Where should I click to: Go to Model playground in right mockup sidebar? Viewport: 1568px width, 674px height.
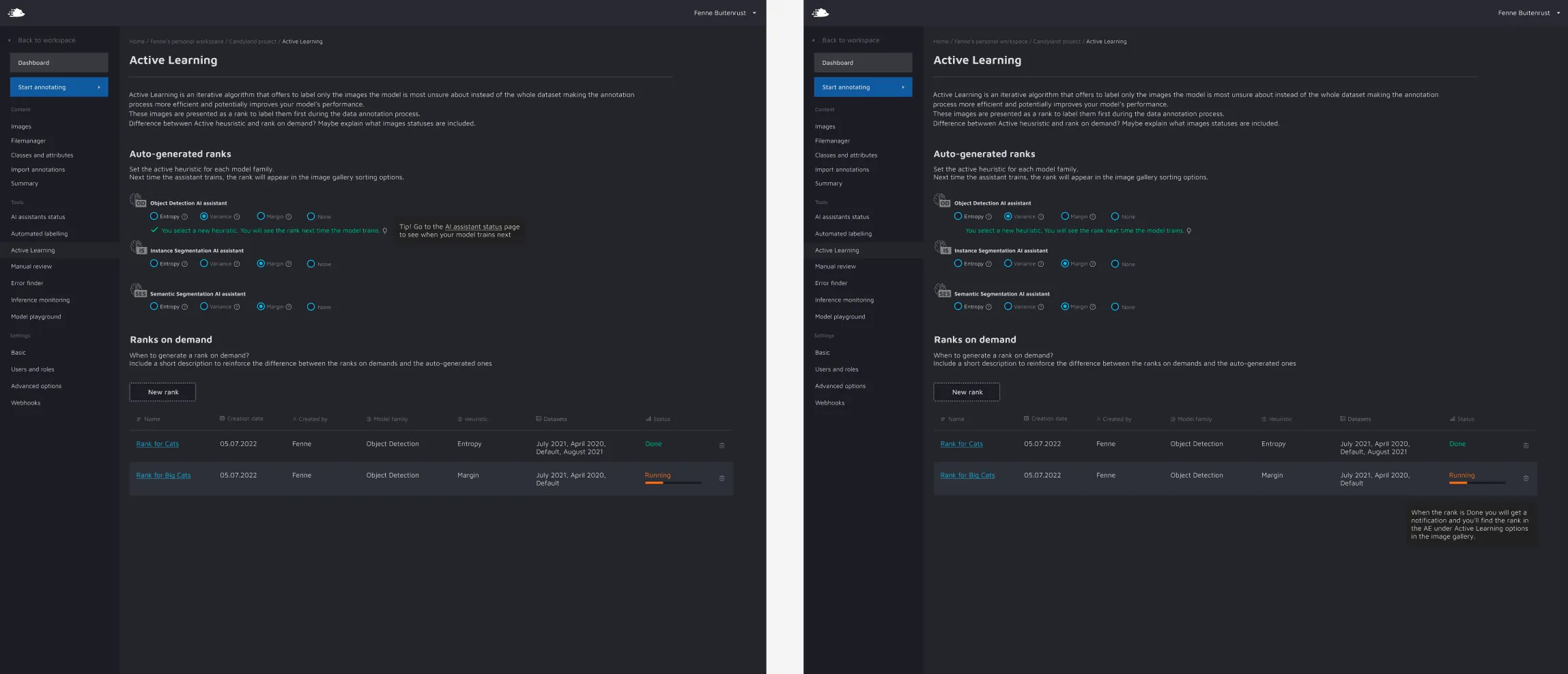(840, 317)
